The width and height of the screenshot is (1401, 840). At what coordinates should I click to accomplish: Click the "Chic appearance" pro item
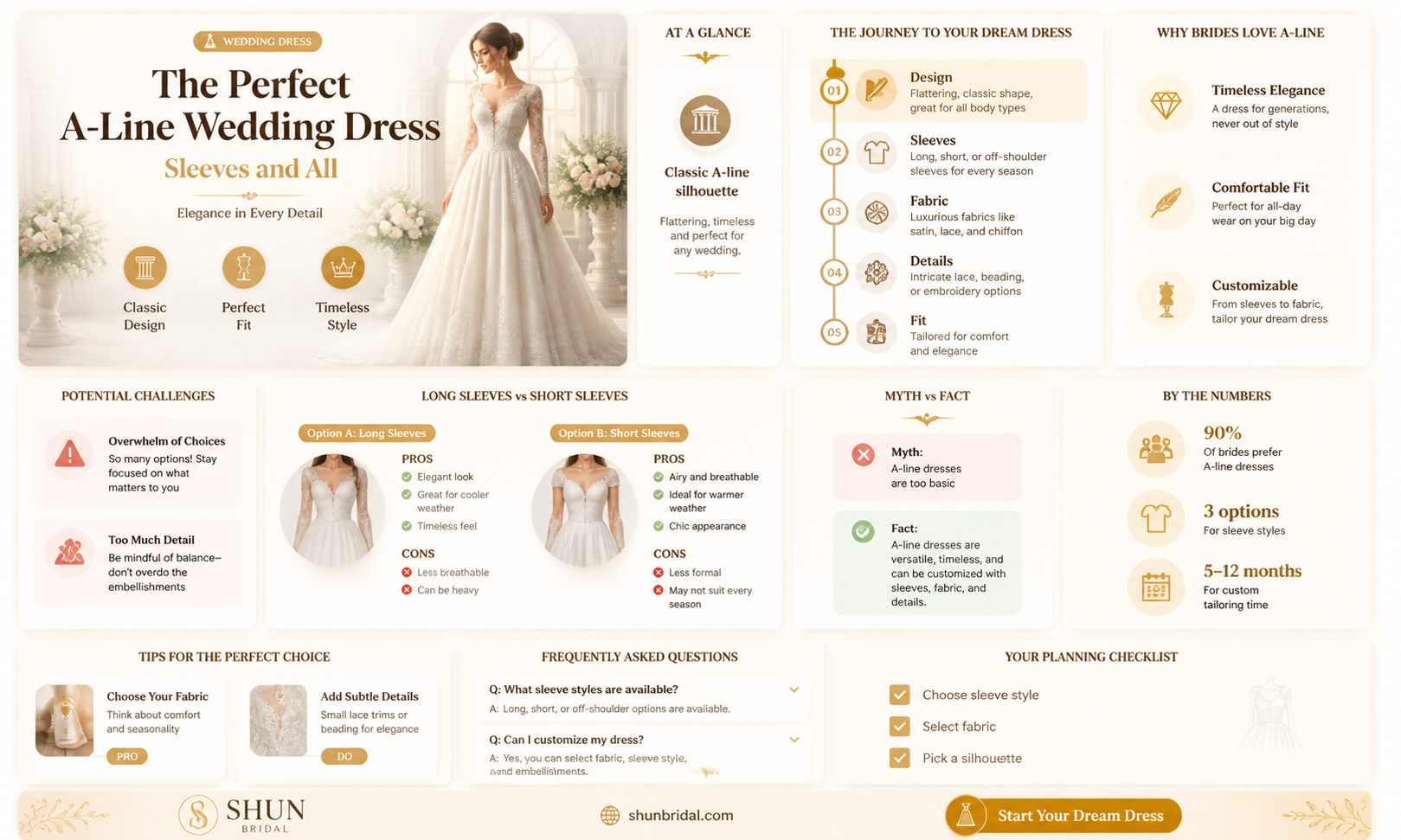[699, 526]
